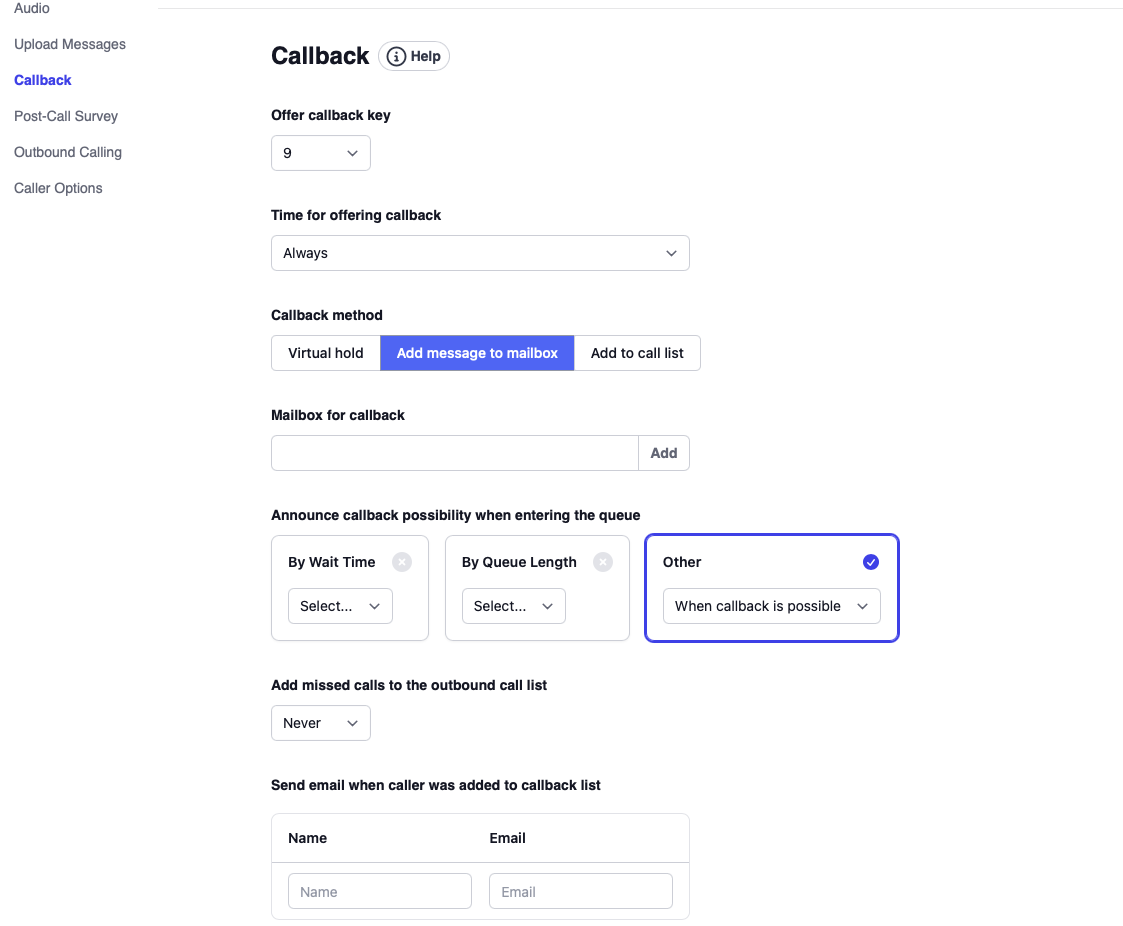The width and height of the screenshot is (1123, 926).
Task: Open the Offer callback key dropdown
Action: [321, 153]
